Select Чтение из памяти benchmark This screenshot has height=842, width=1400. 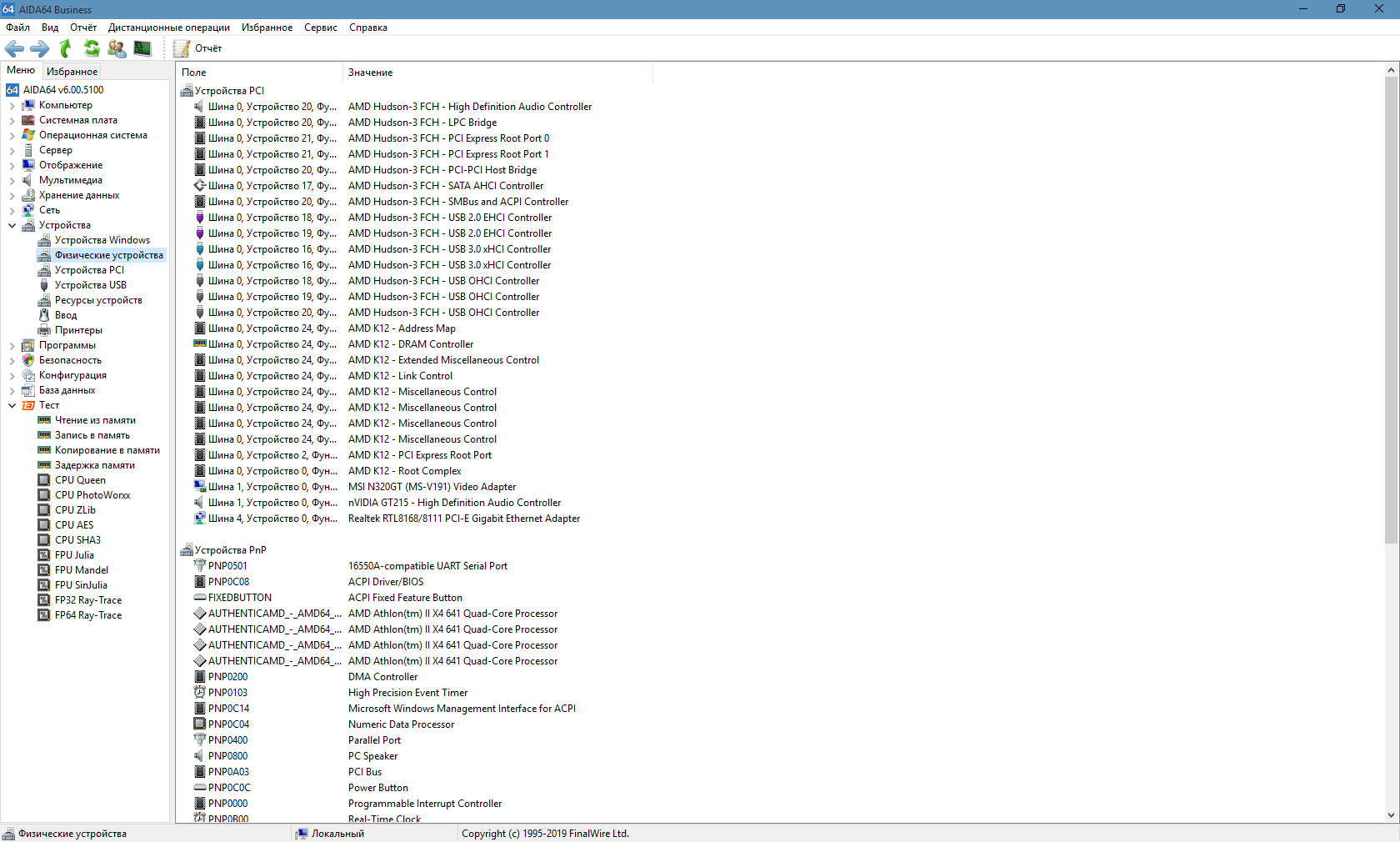(95, 420)
